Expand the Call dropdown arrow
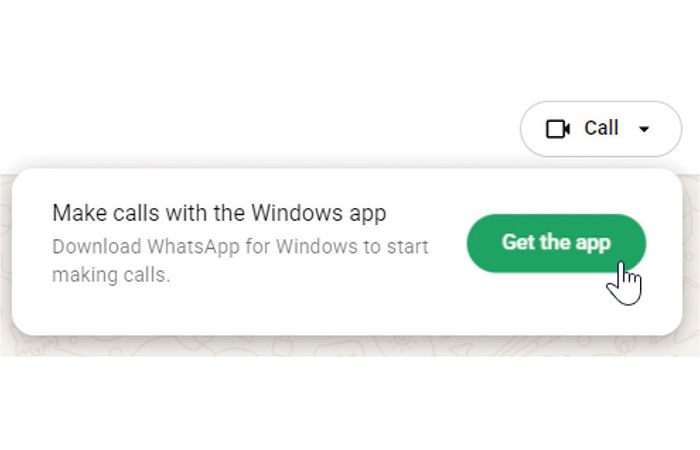 644,129
